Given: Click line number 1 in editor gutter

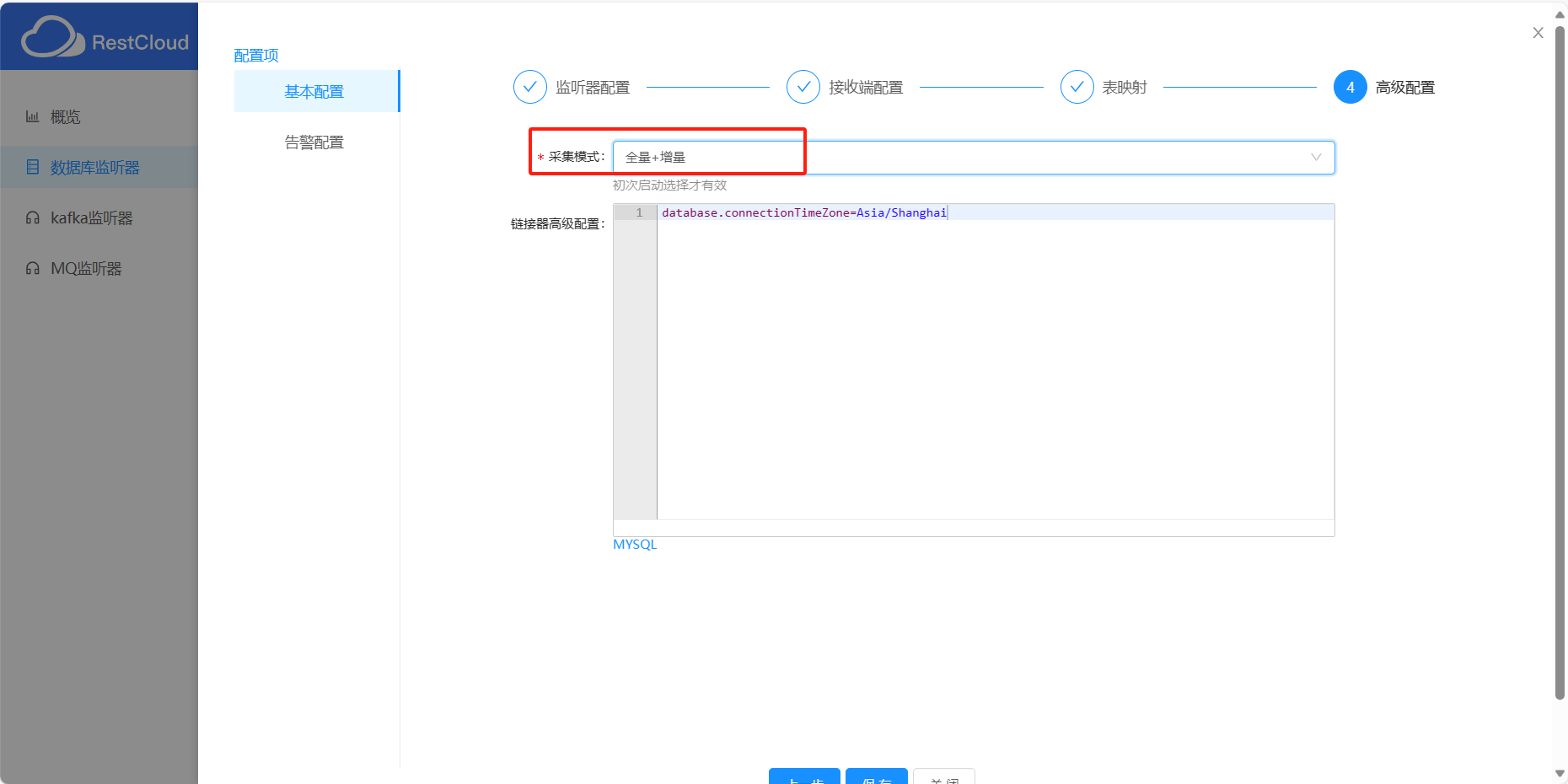Looking at the screenshot, I should point(639,212).
